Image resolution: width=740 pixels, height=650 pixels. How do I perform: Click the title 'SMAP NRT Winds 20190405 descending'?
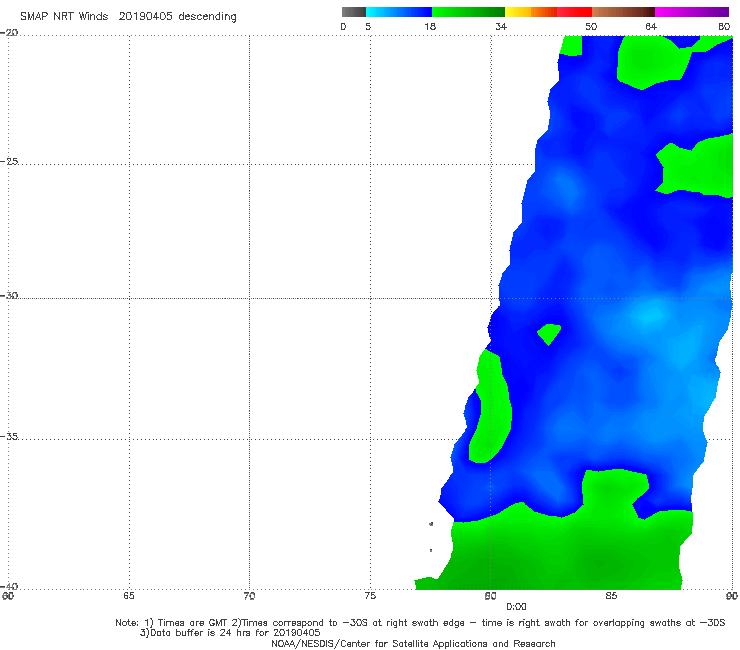128,16
